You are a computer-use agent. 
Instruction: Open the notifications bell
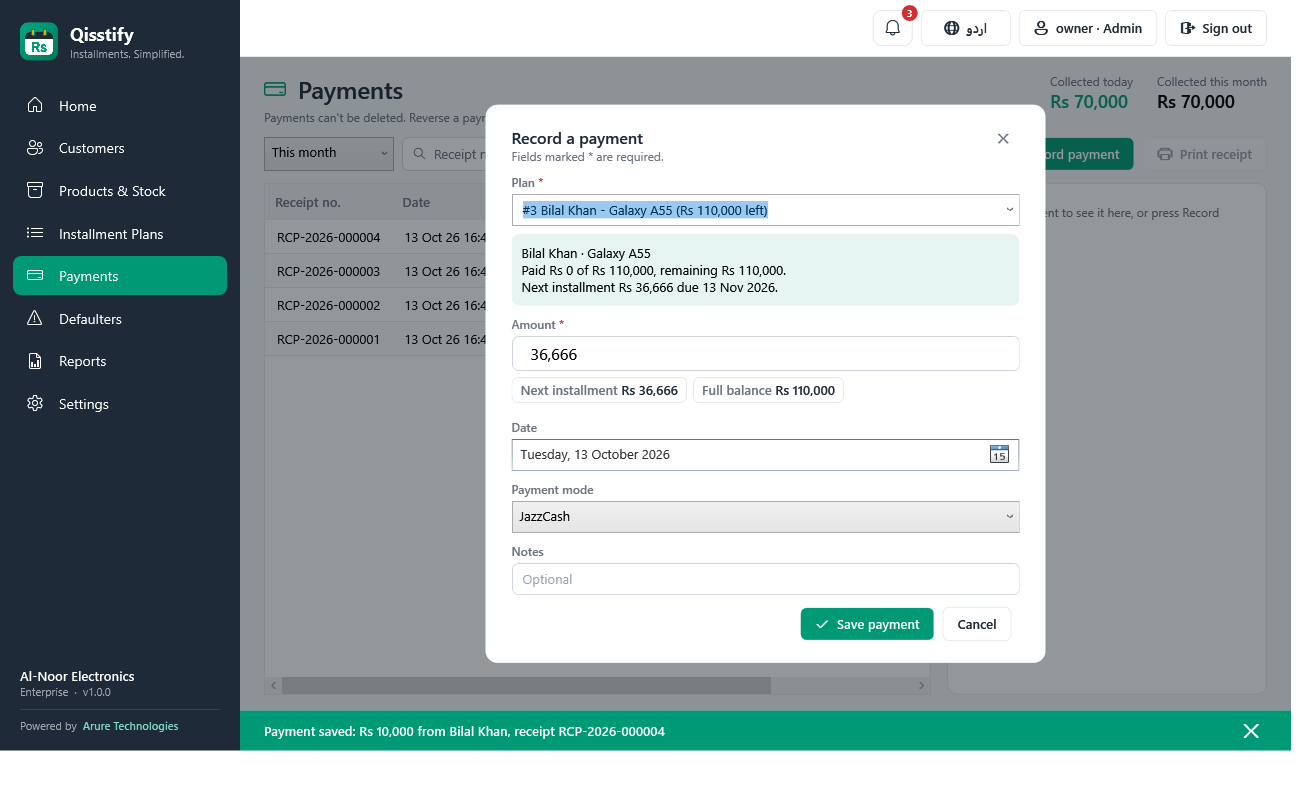pos(893,28)
